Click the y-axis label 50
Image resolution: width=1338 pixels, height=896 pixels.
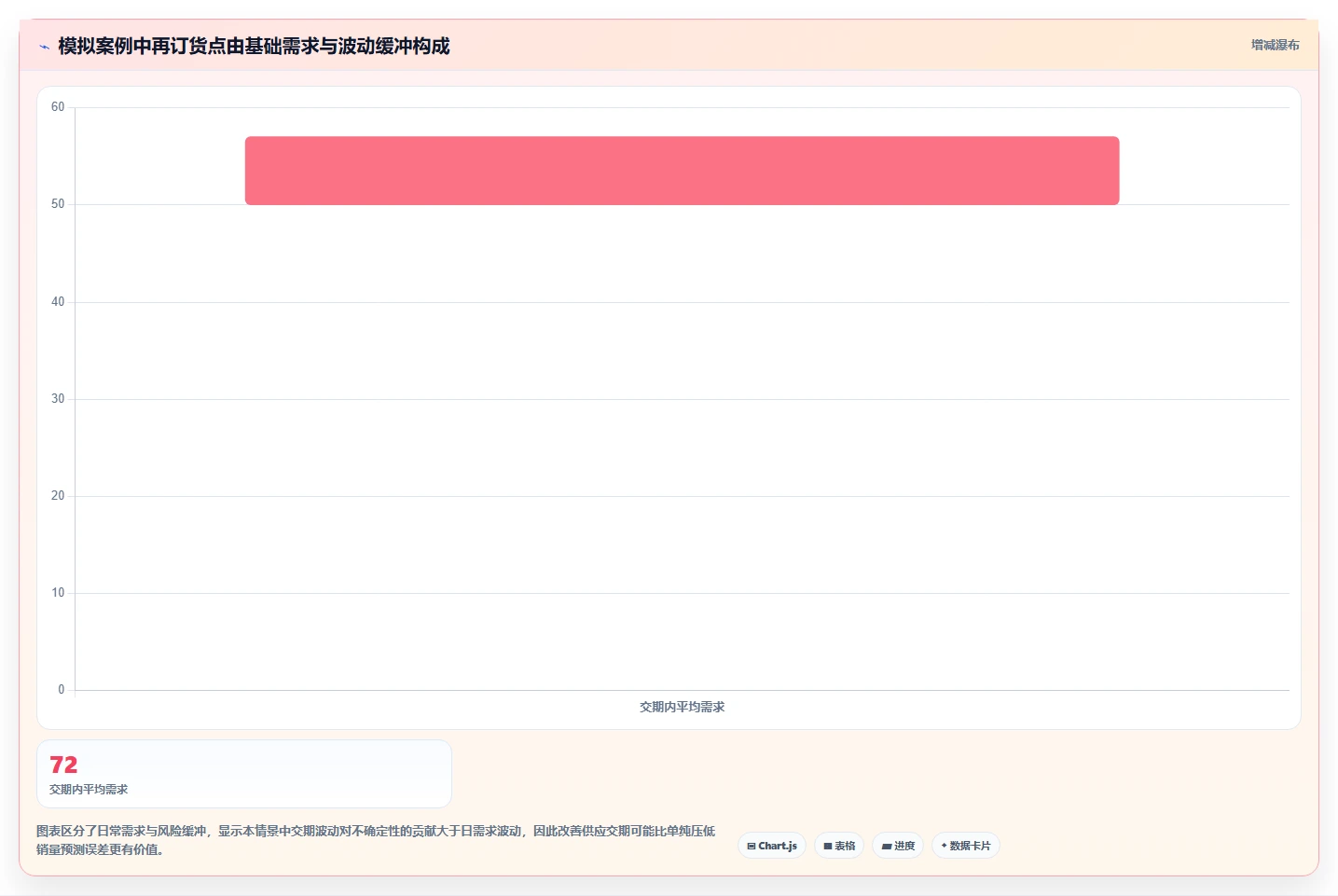(x=58, y=204)
